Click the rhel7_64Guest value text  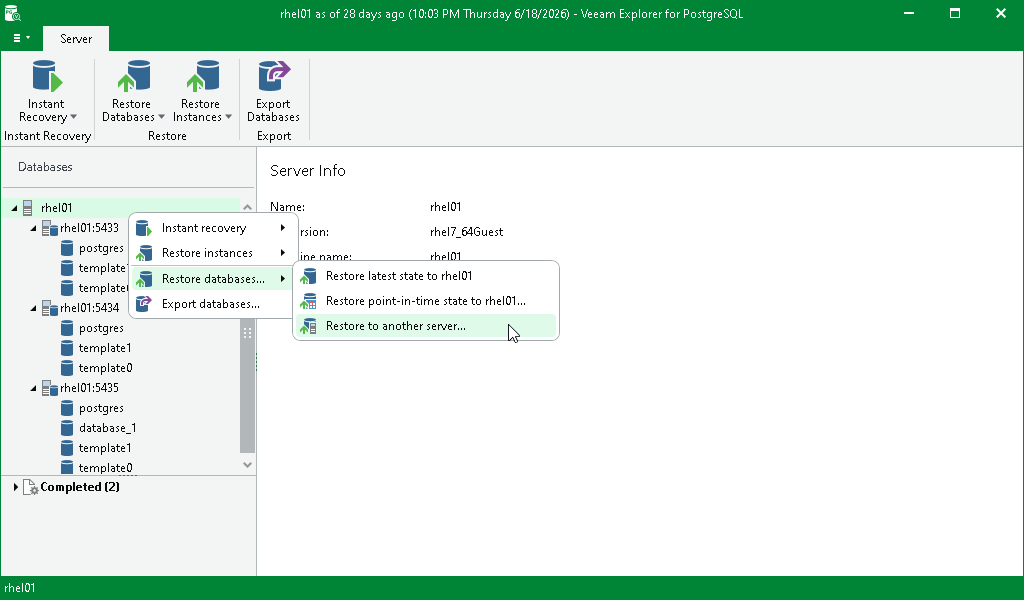[466, 232]
